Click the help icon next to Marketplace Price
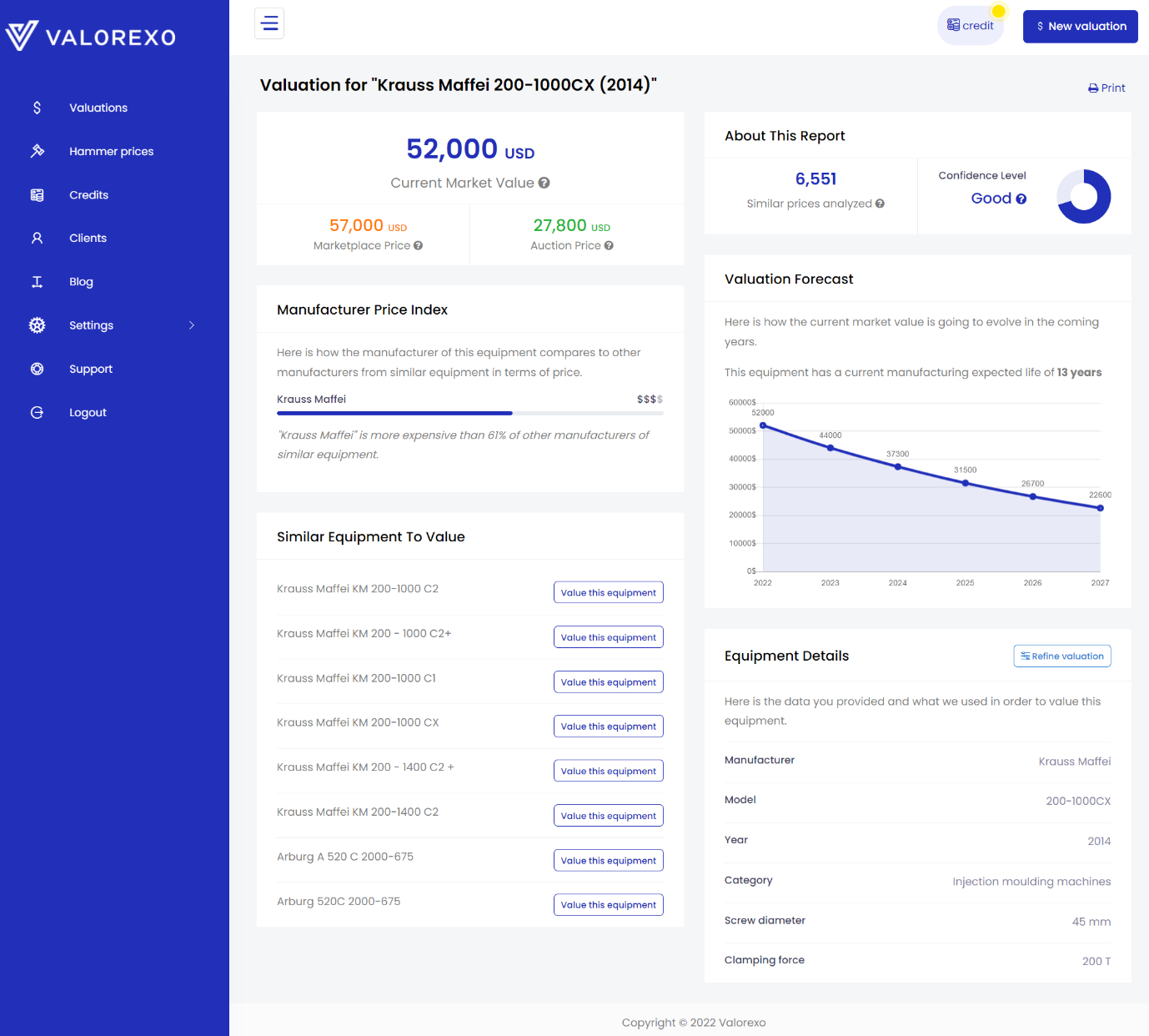The height and width of the screenshot is (1036, 1149). pyautogui.click(x=418, y=245)
